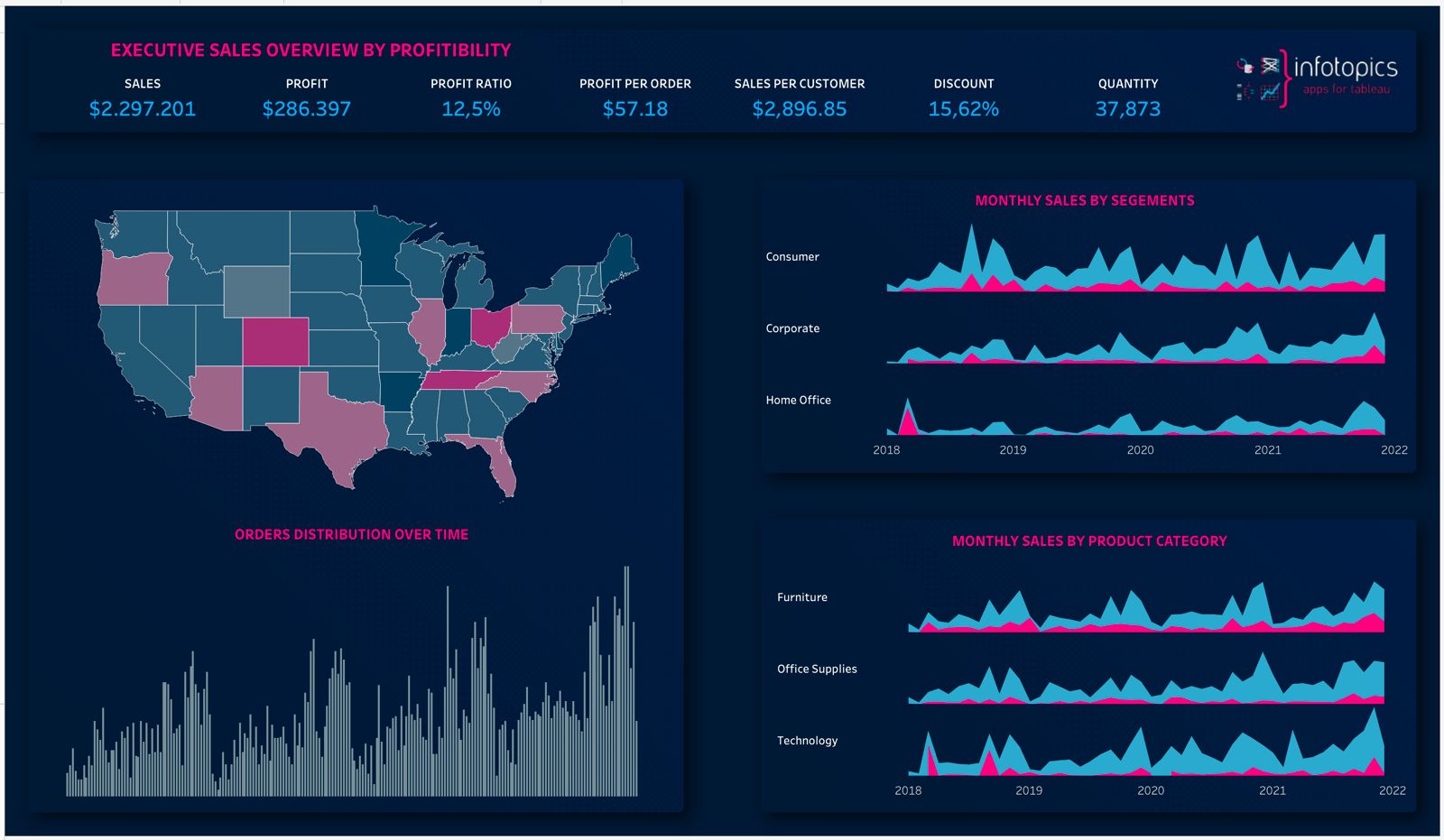Select Texas on the state map

point(334,424)
